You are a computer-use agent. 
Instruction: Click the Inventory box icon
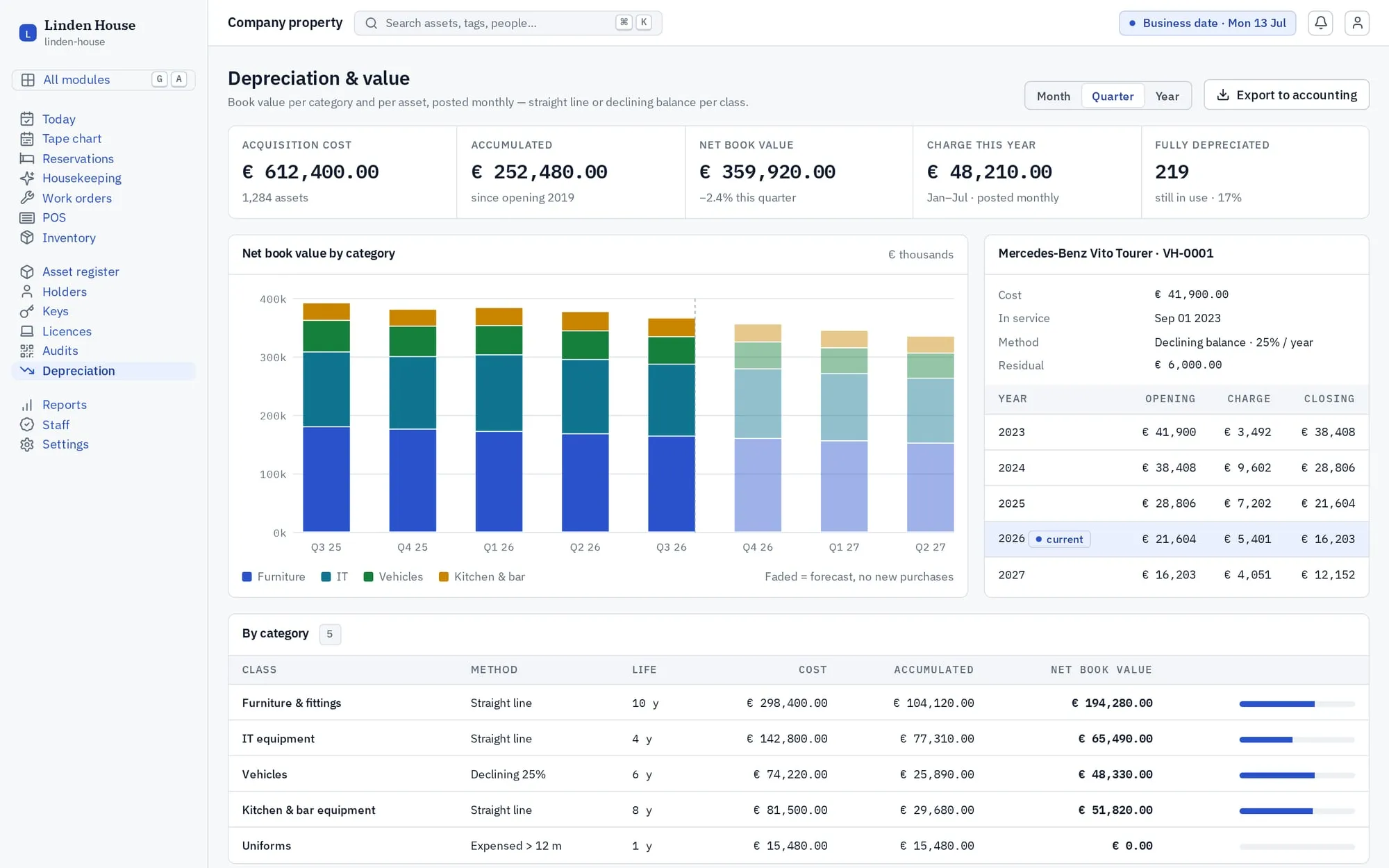pos(27,237)
